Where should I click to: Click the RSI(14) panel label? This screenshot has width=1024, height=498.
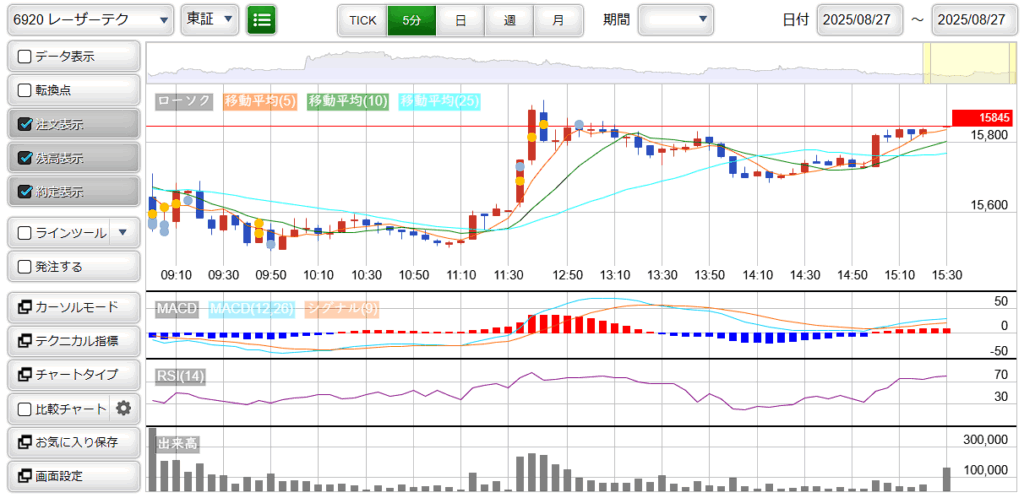point(180,377)
